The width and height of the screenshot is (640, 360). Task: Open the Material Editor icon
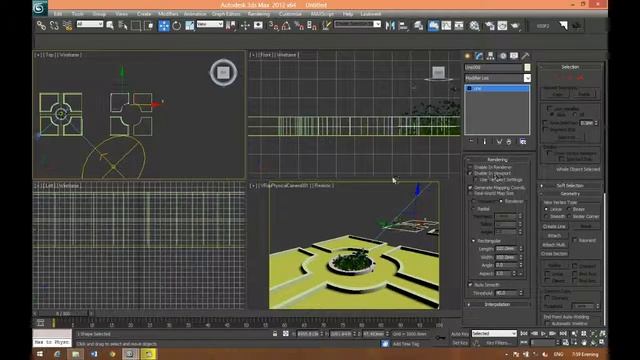point(474,26)
